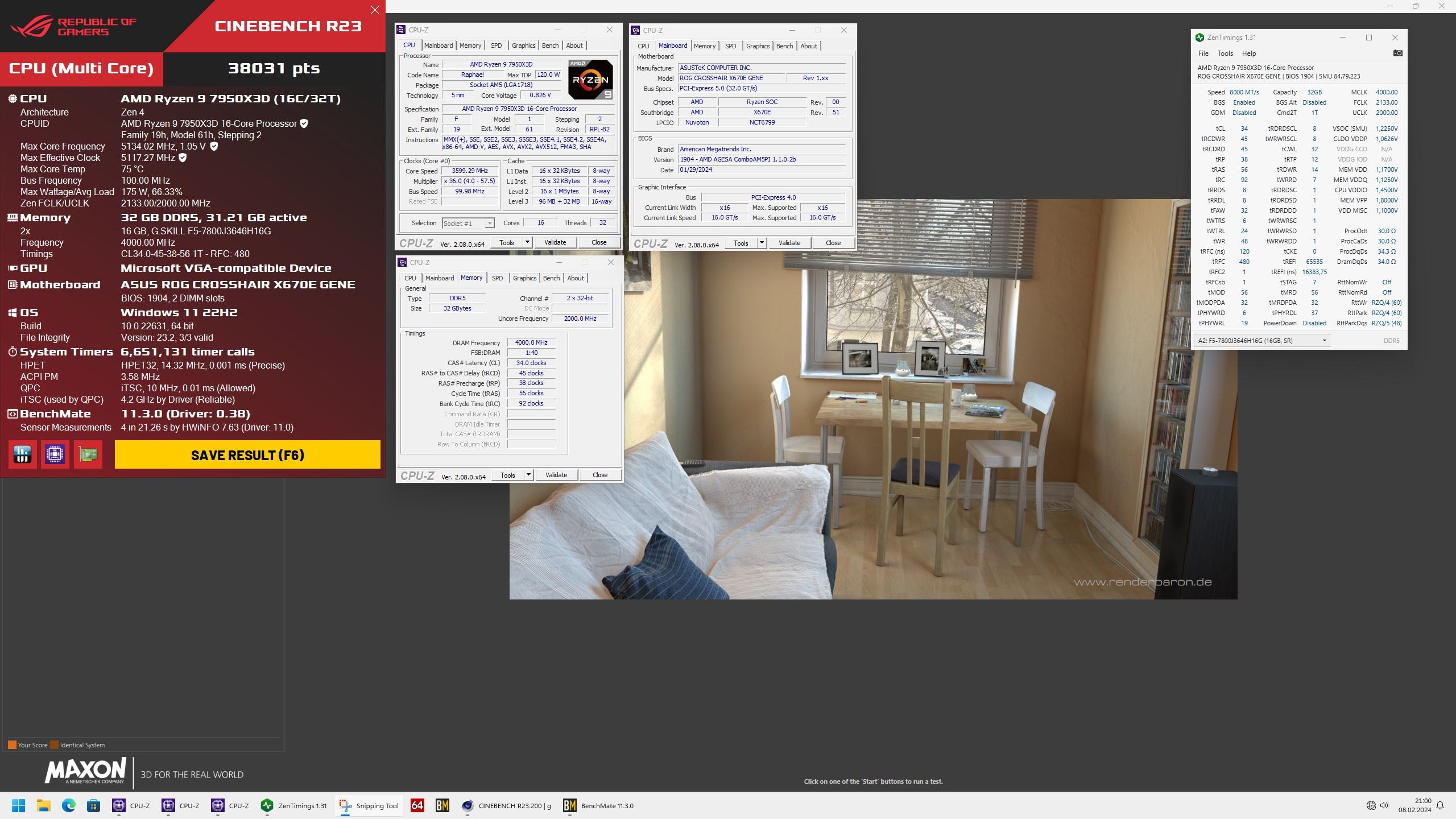Expand Tools arrow in CPU-Z Memory window

click(x=528, y=475)
